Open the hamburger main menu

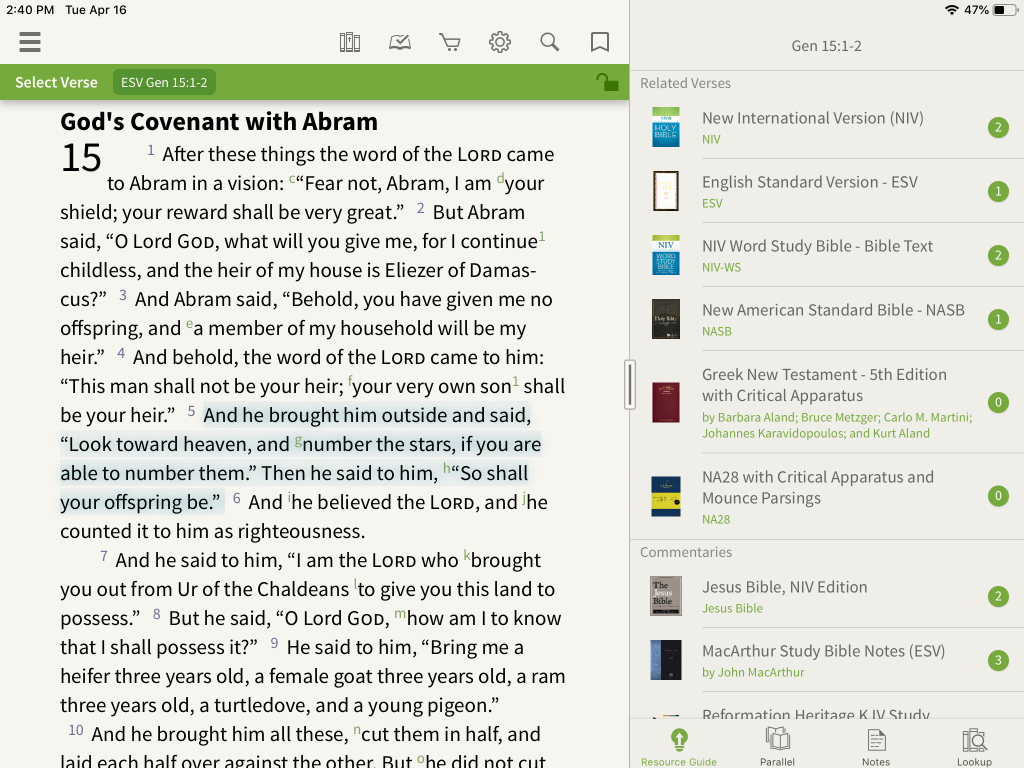click(x=30, y=42)
